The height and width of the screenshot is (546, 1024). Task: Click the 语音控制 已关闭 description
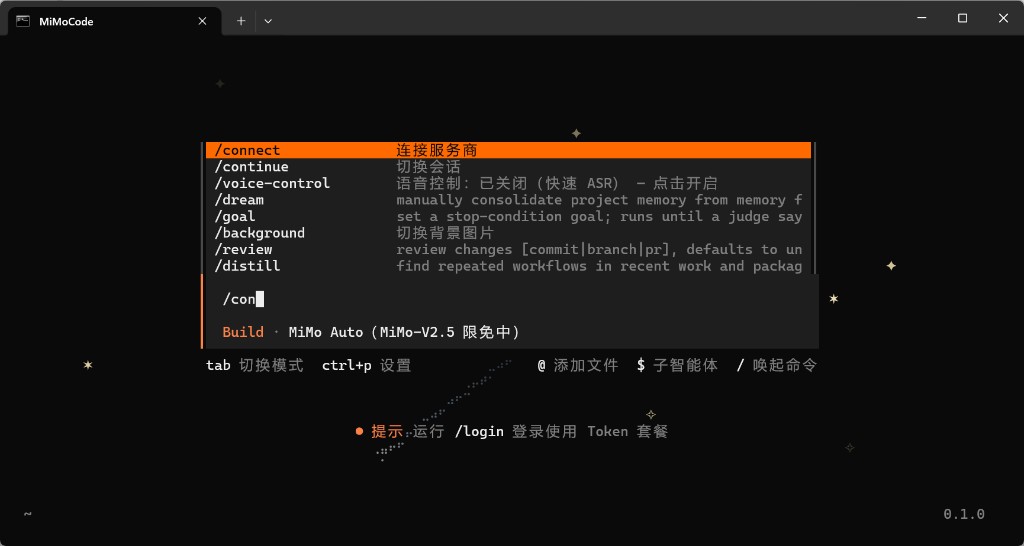pos(557,184)
